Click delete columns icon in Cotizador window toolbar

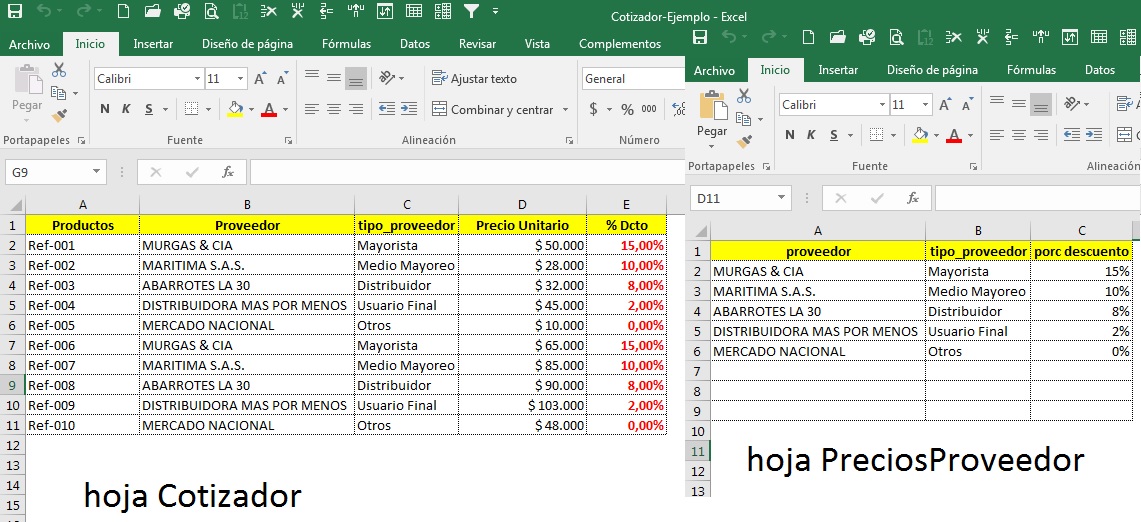pos(298,11)
